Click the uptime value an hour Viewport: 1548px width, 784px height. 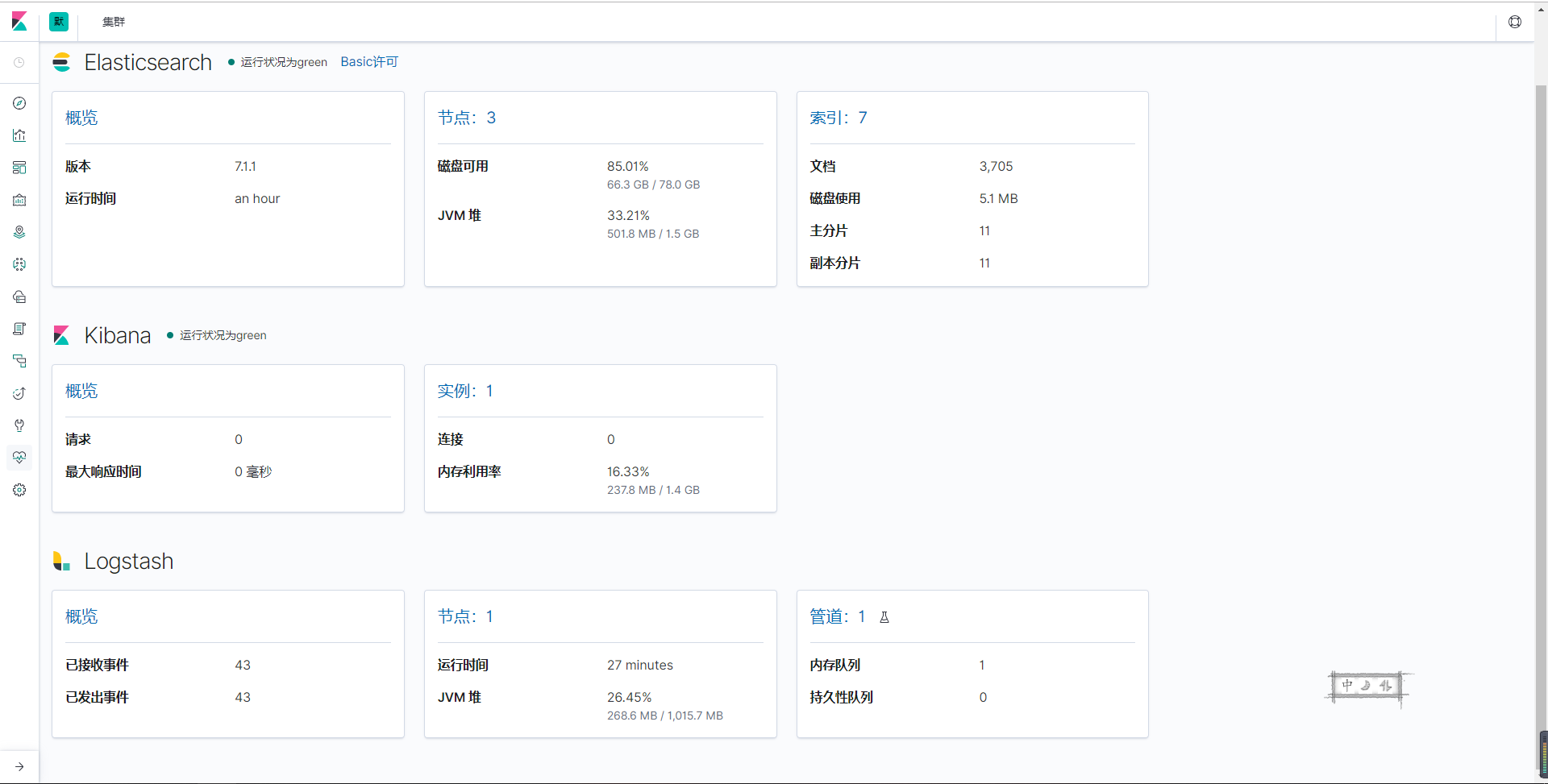[x=257, y=199]
